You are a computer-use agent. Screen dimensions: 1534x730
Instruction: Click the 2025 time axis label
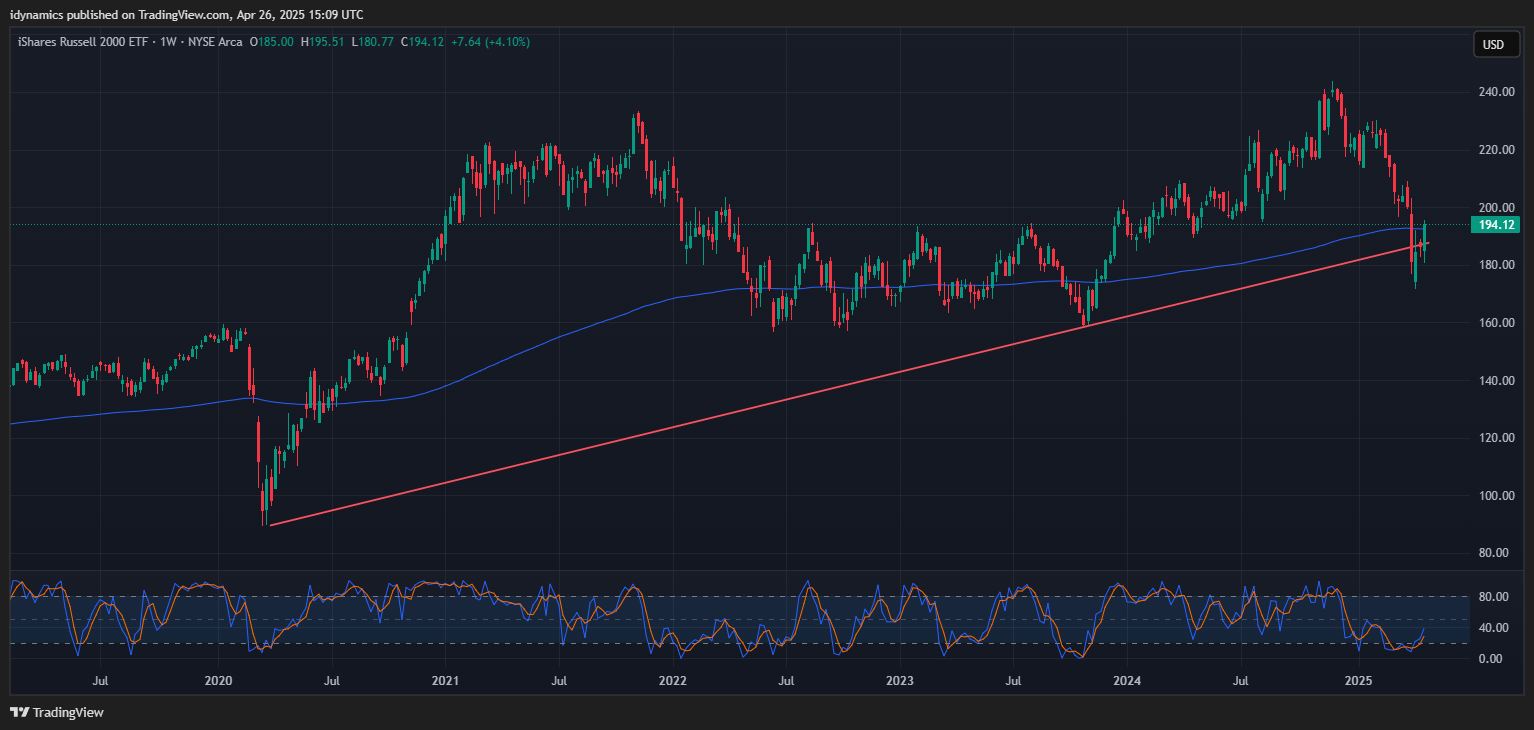[1358, 681]
